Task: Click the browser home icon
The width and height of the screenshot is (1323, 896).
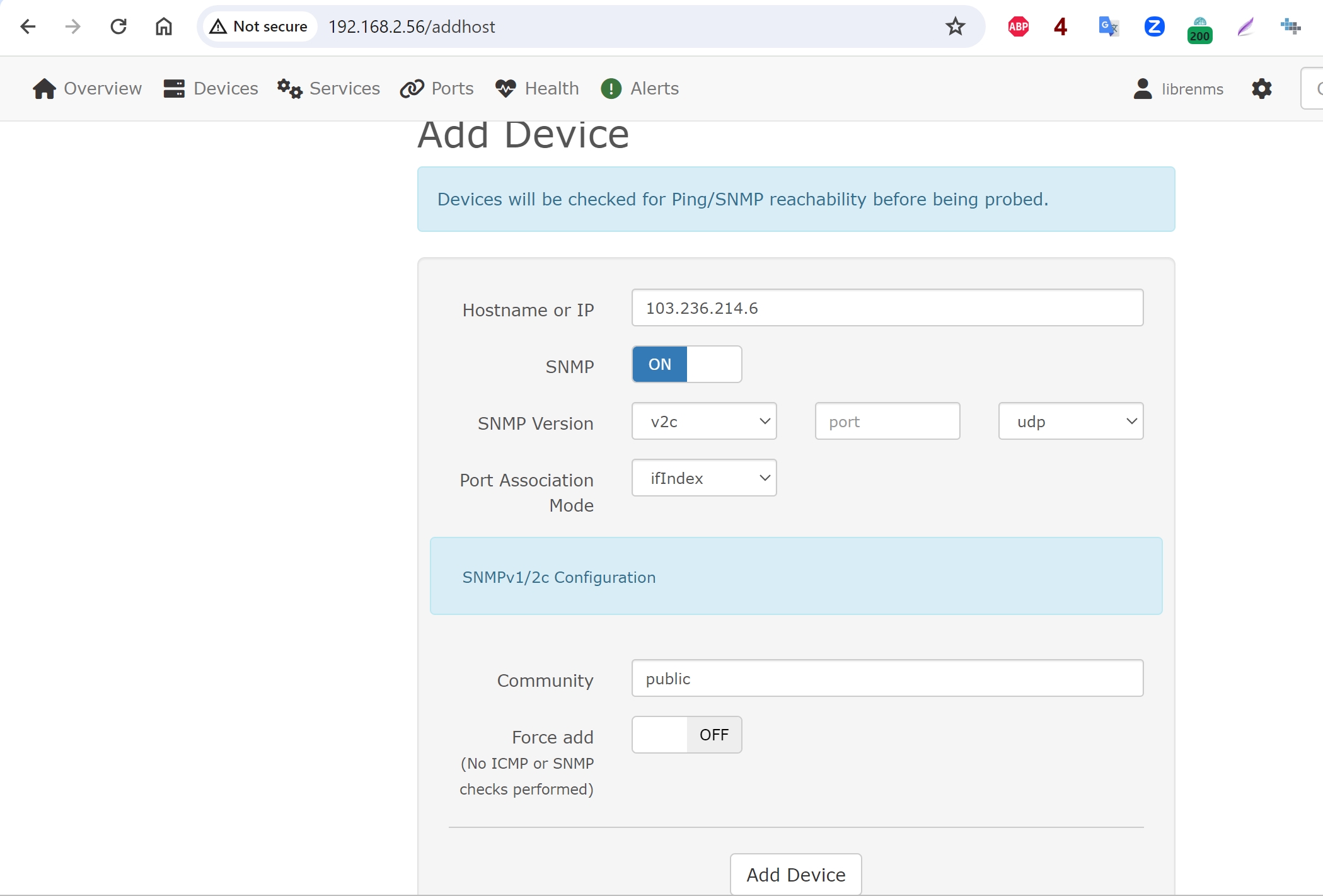Action: 164,26
